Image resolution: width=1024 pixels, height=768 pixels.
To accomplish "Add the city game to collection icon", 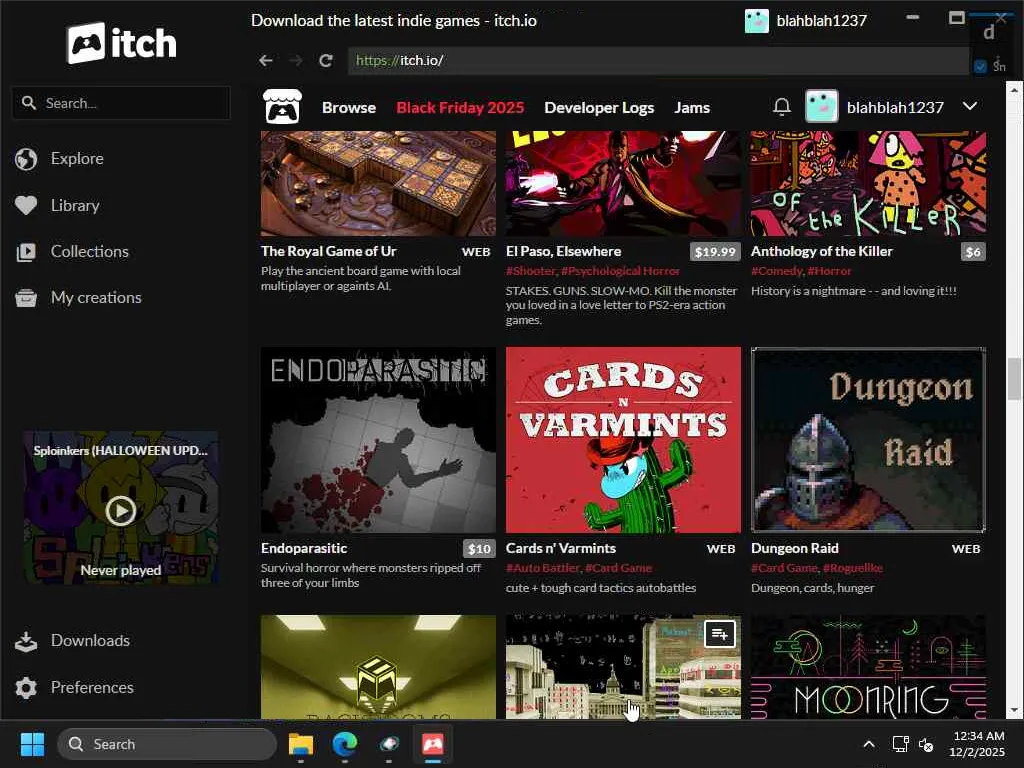I will (720, 633).
